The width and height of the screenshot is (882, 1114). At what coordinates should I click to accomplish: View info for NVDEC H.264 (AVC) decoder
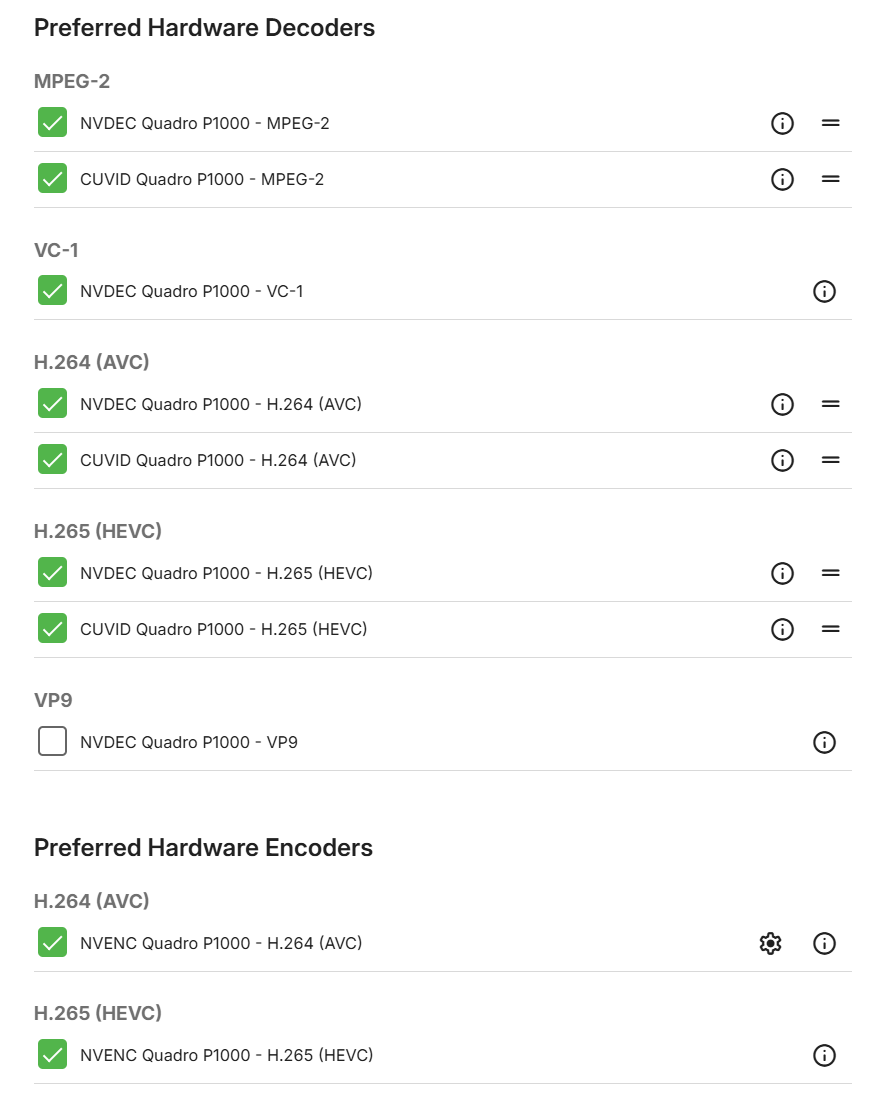(782, 404)
